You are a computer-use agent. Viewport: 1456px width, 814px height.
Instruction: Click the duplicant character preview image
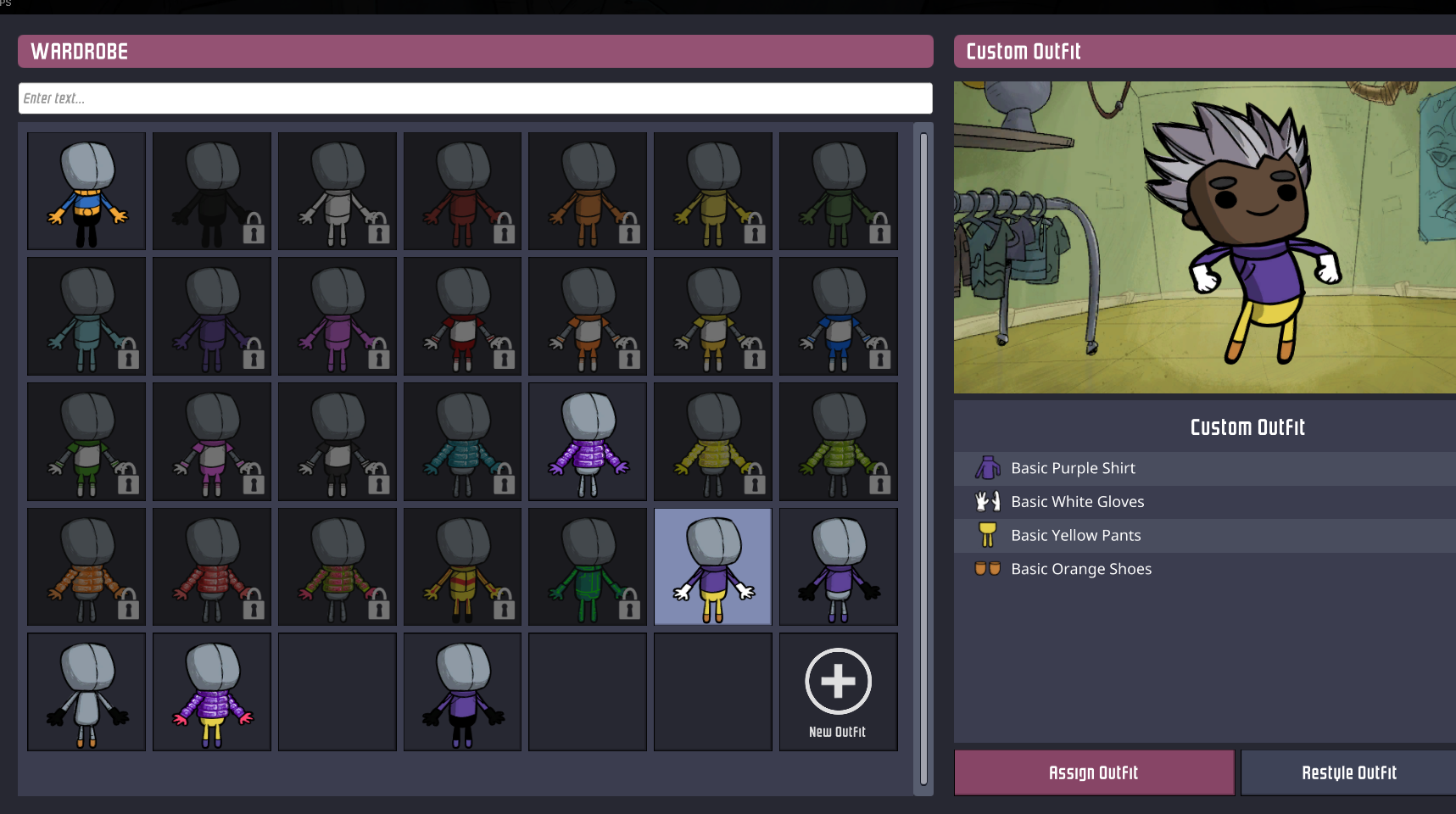[1205, 237]
